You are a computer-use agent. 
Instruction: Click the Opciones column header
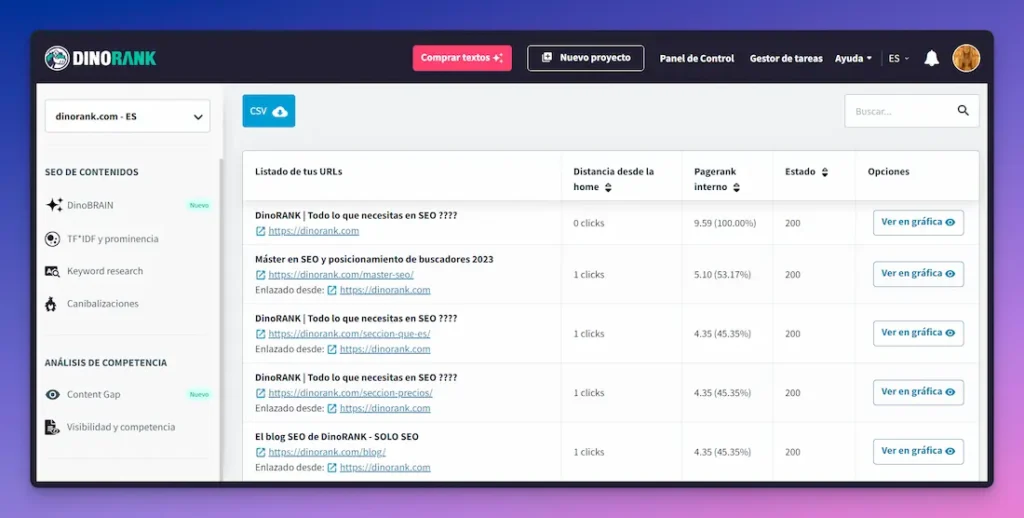pyautogui.click(x=888, y=172)
